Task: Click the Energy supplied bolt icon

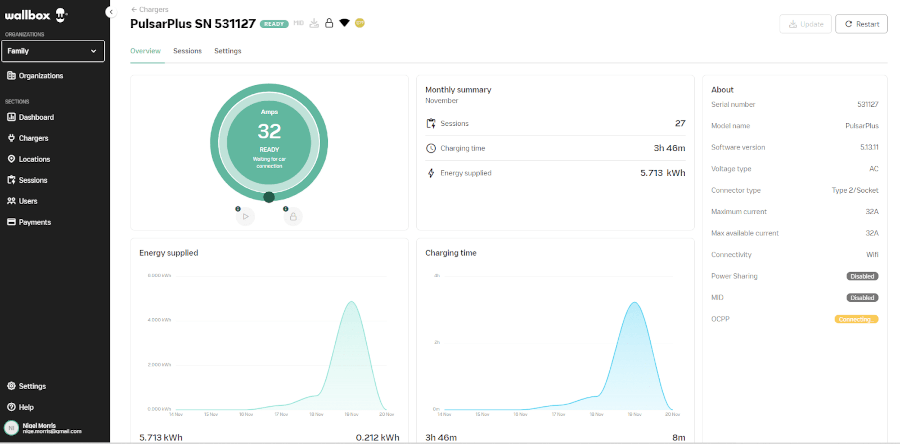Action: [x=431, y=173]
